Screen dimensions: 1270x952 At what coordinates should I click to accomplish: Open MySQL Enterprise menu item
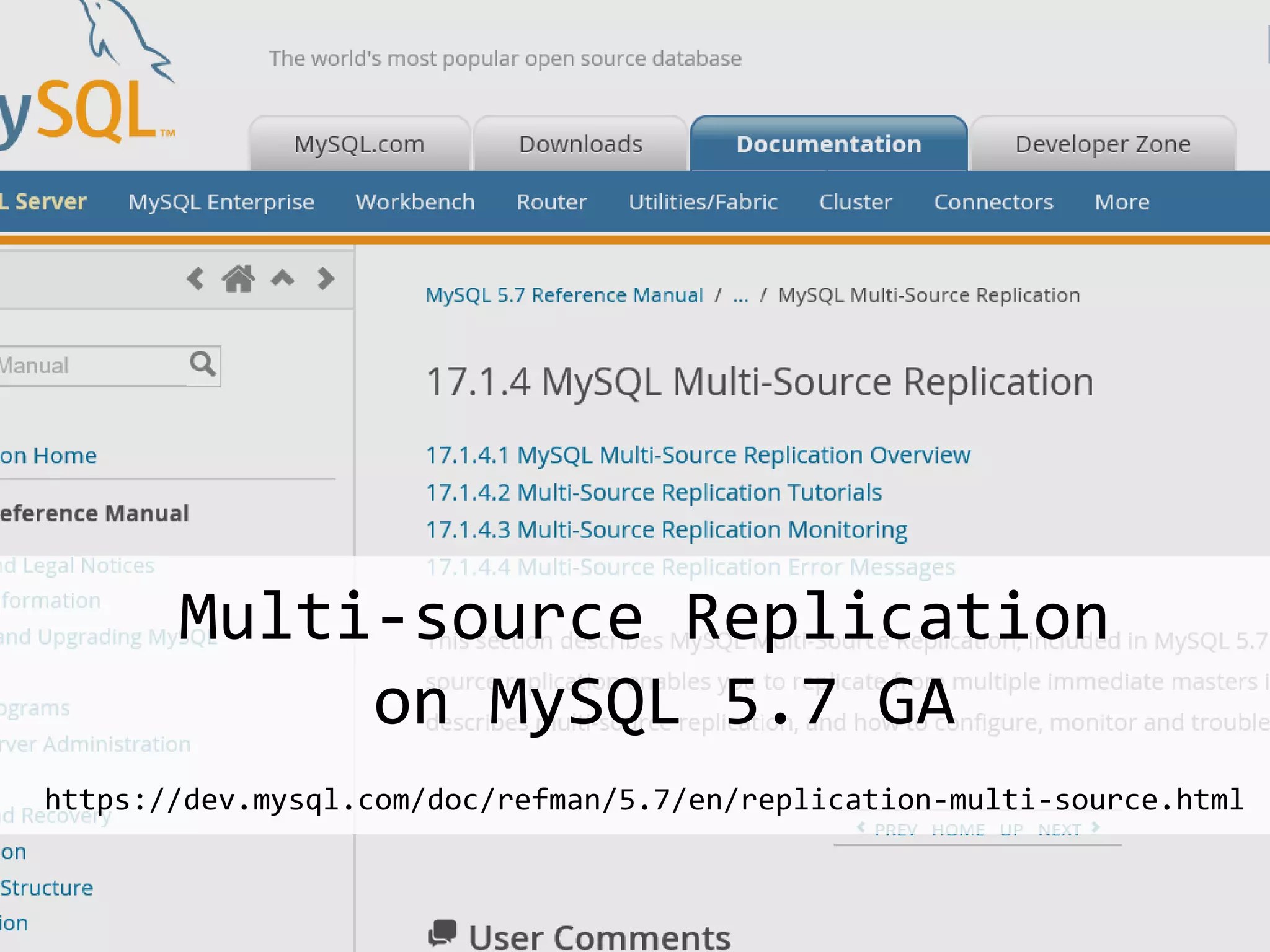click(221, 202)
